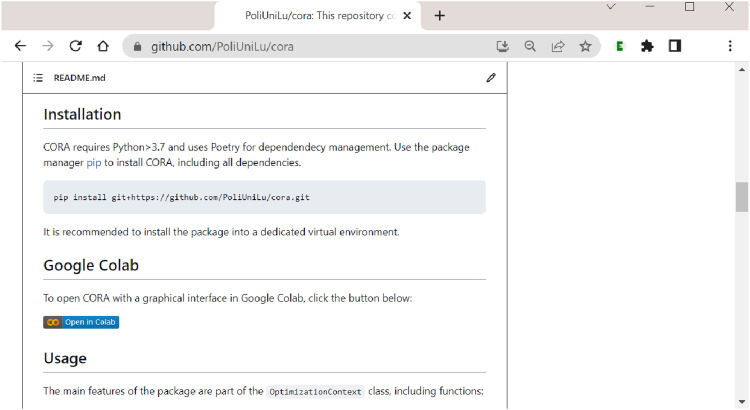This screenshot has height=410, width=750.
Task: Open the zoom magnifier icon in address bar
Action: pos(530,46)
